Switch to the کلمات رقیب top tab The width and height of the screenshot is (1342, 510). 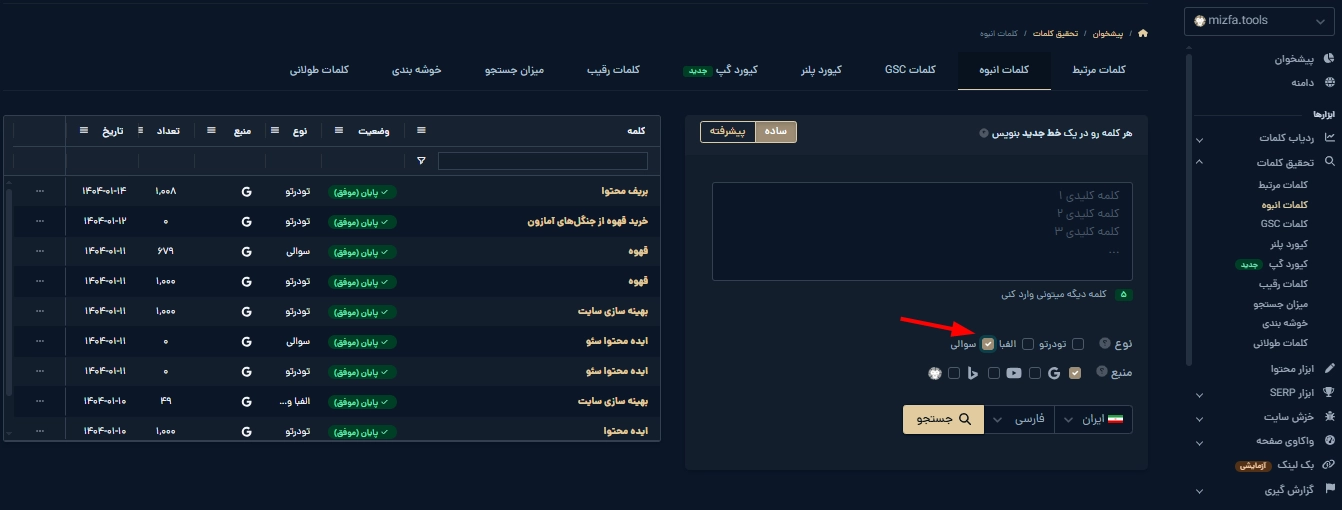coord(613,70)
